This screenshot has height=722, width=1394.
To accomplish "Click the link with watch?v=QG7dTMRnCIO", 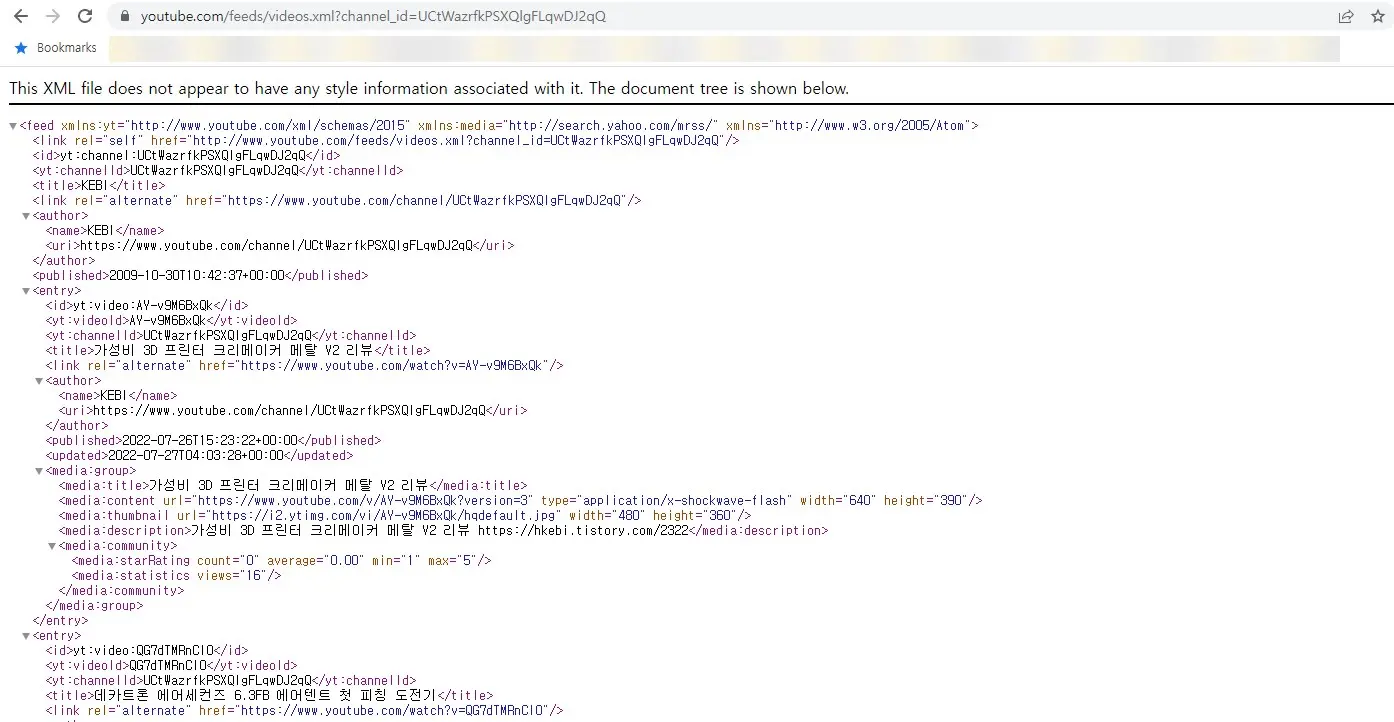I will click(305, 711).
